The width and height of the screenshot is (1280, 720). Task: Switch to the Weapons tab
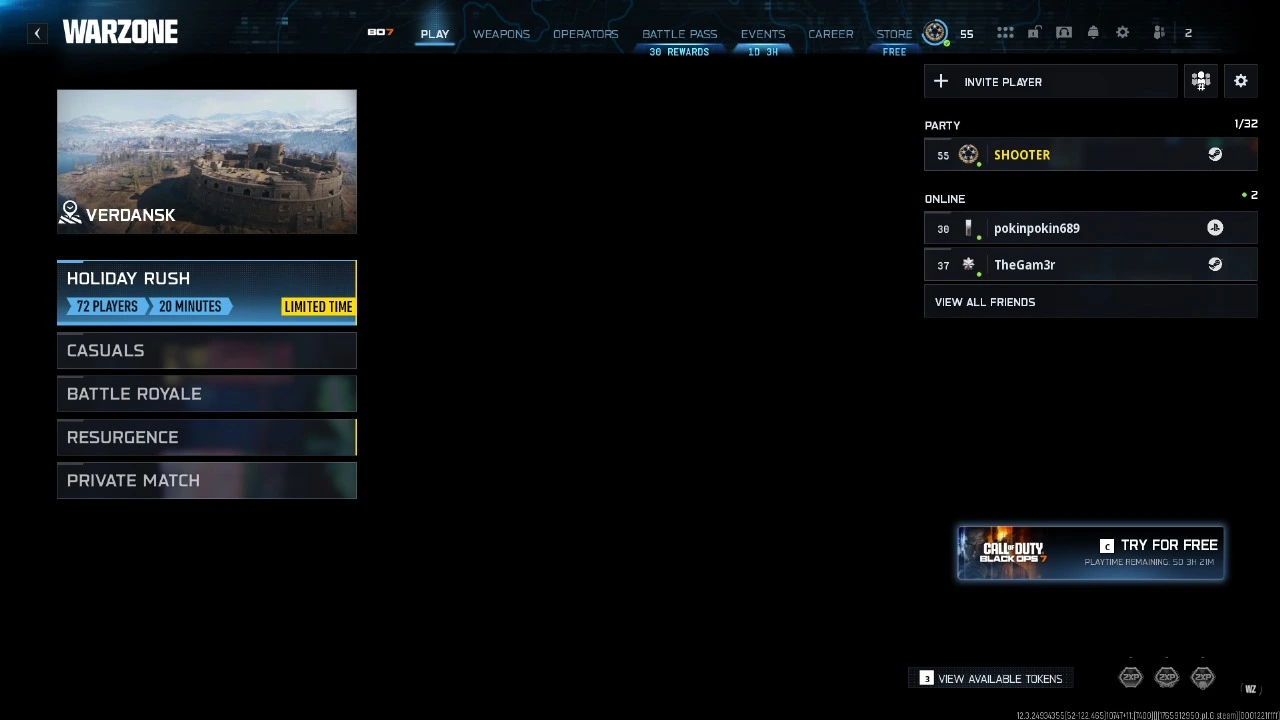[501, 34]
